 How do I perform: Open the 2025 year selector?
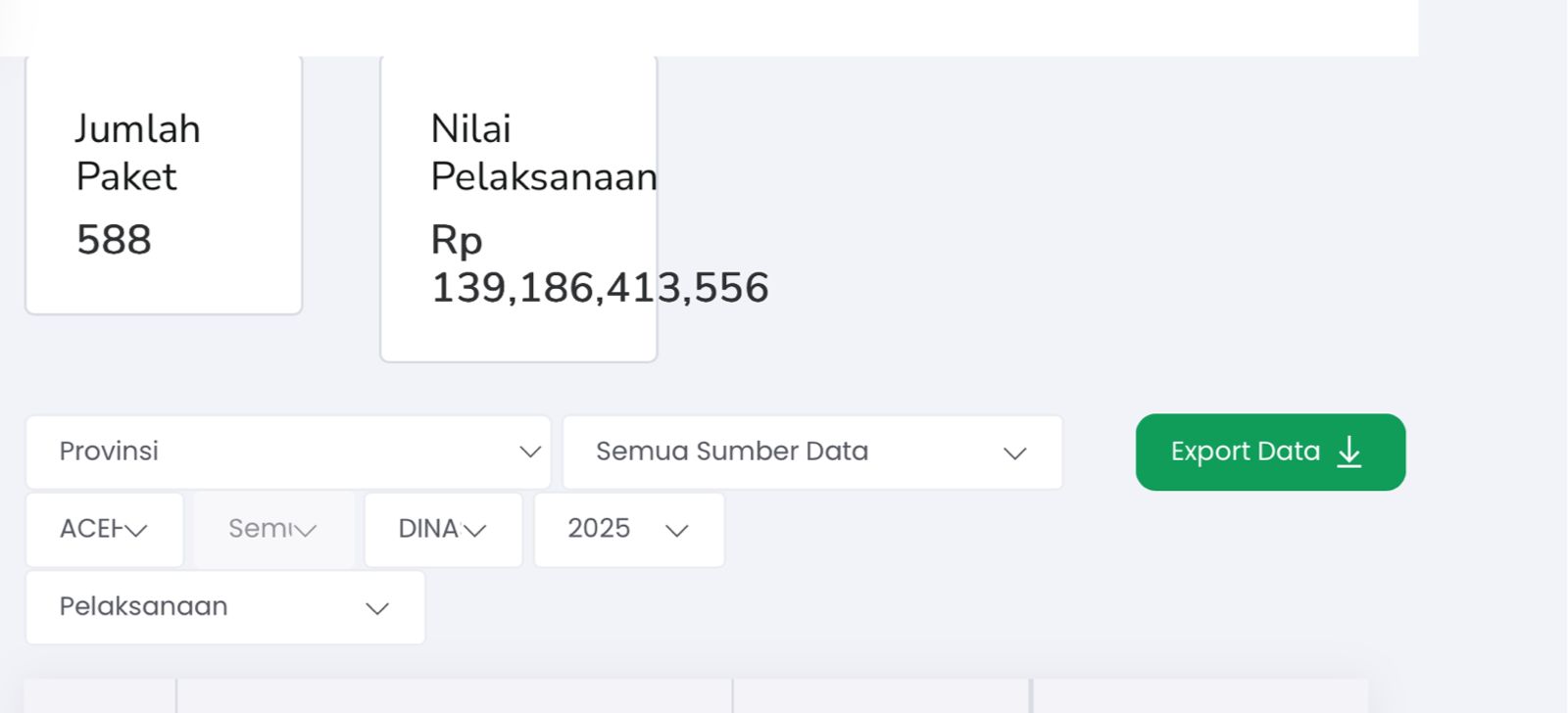[628, 530]
